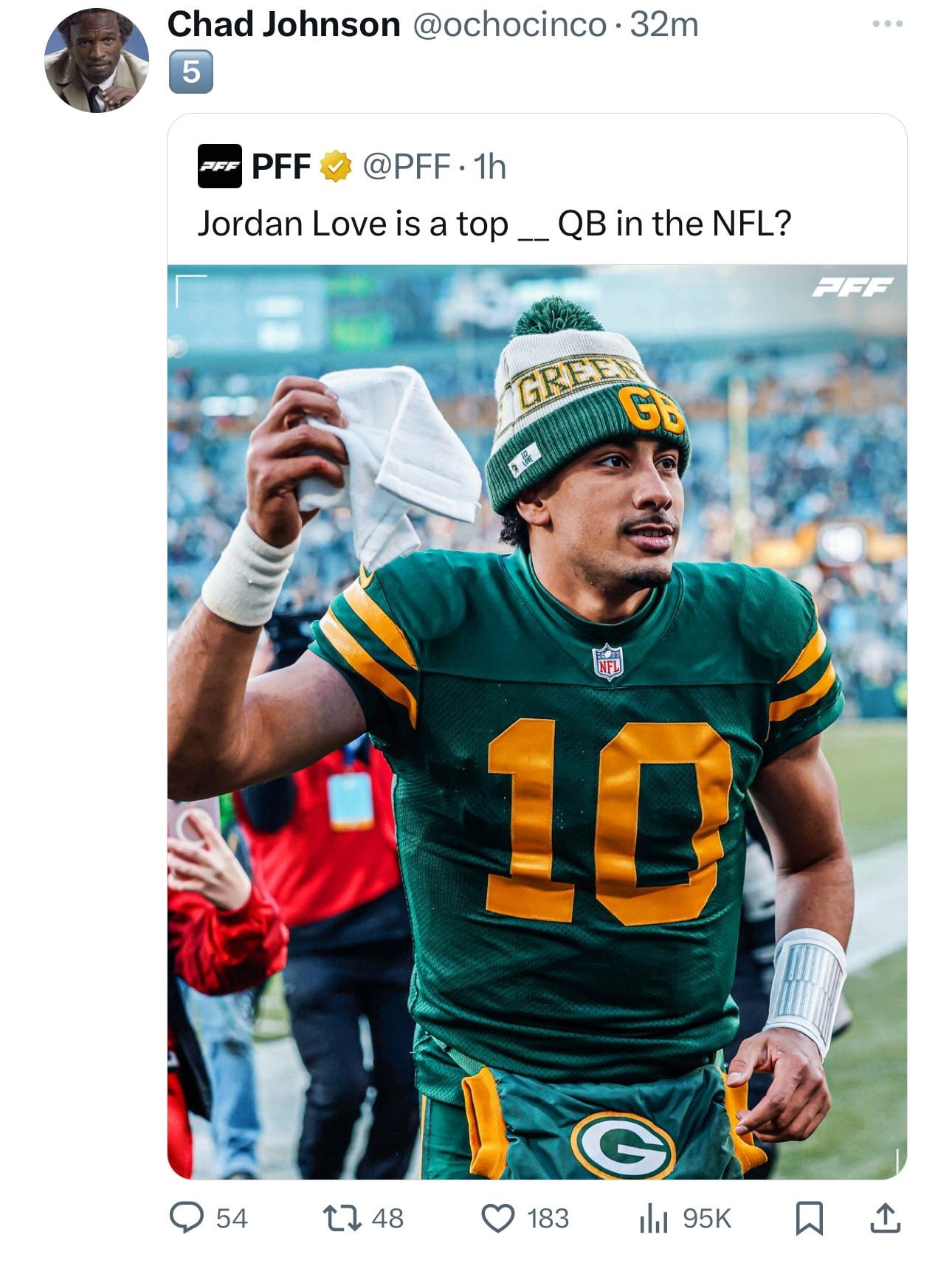
Task: Click PFF's gold verified badge
Action: tap(334, 167)
